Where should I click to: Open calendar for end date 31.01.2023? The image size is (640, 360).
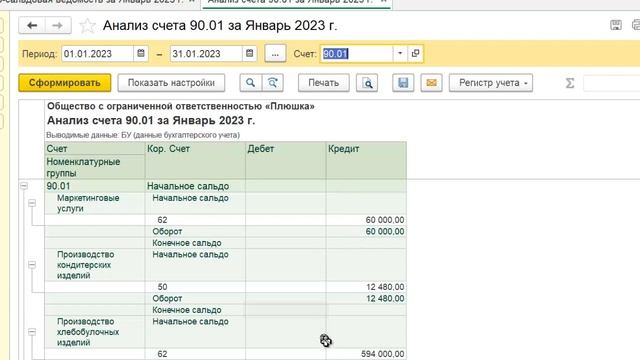(x=249, y=53)
